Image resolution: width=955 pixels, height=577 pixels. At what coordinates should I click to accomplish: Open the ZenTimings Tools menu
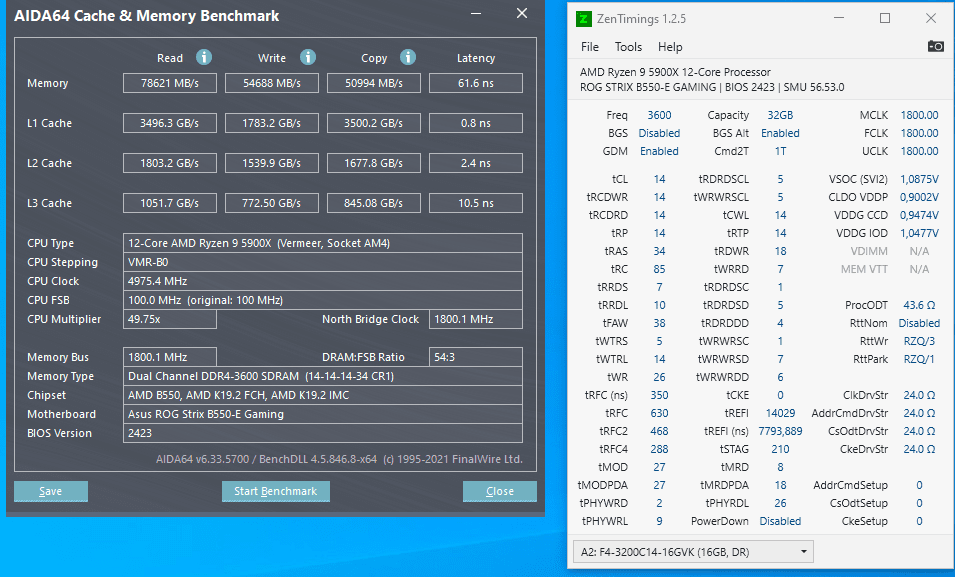628,47
